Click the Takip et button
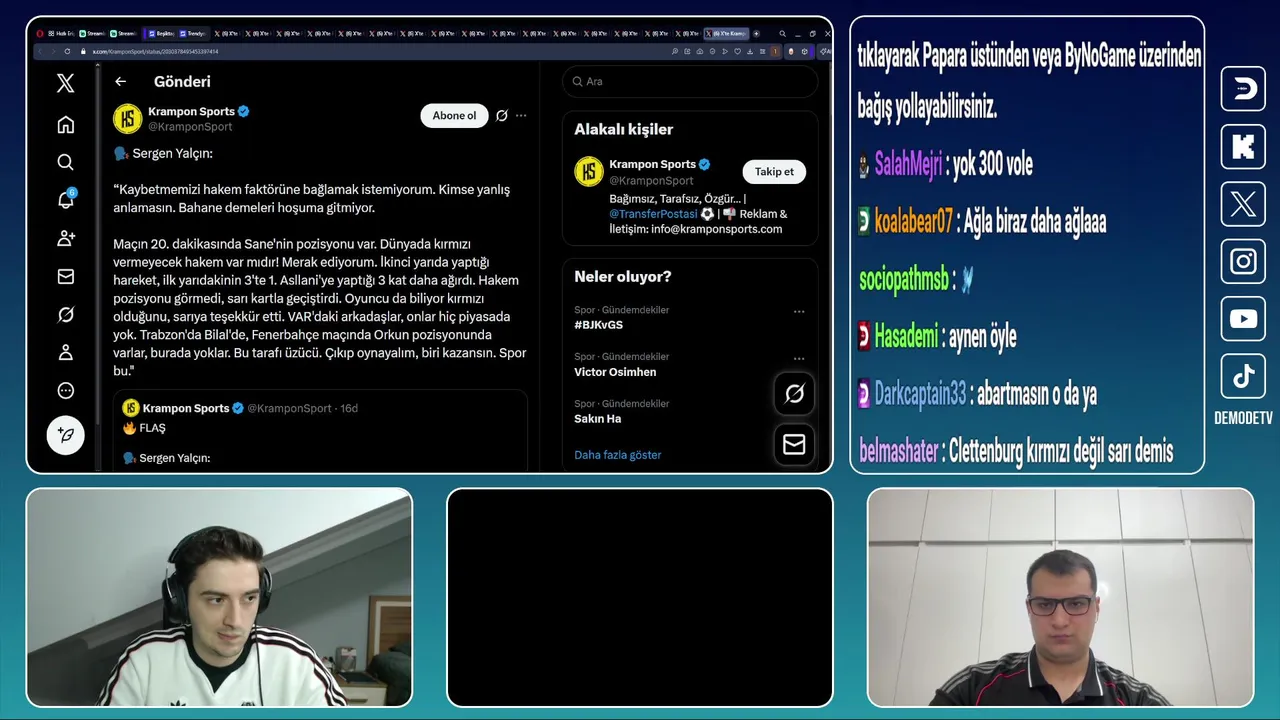 point(774,172)
